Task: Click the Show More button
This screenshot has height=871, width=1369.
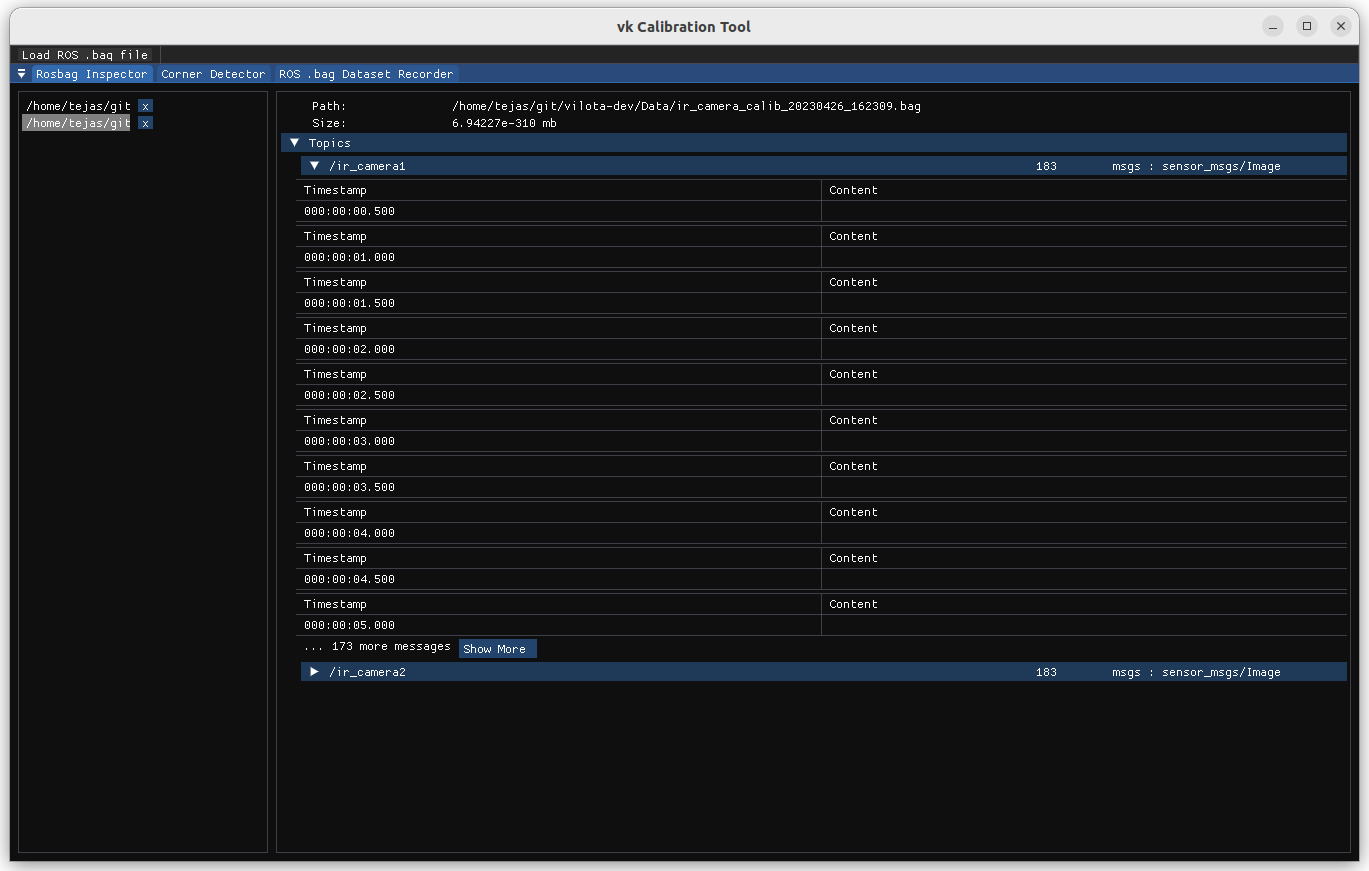Action: tap(498, 649)
